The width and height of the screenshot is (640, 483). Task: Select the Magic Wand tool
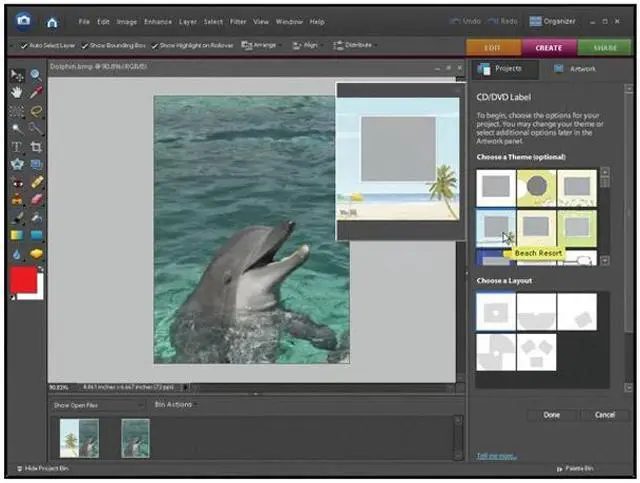coord(17,129)
